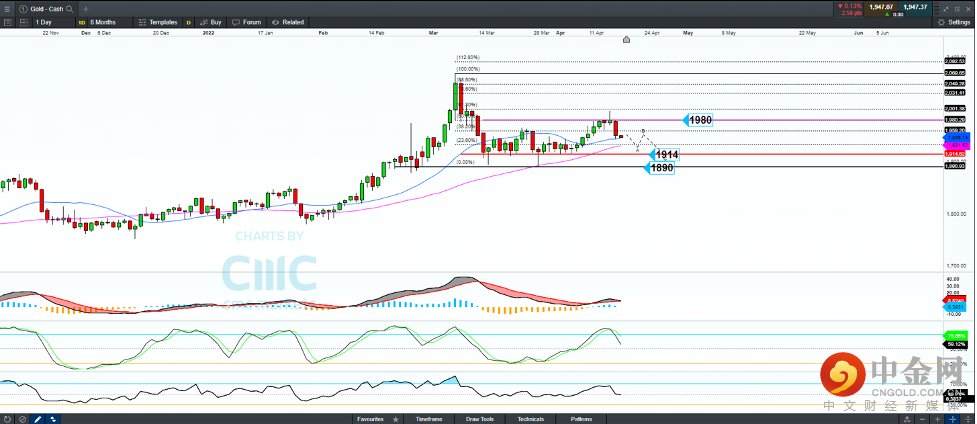Click the 2,069.65 axis price label

(955, 73)
